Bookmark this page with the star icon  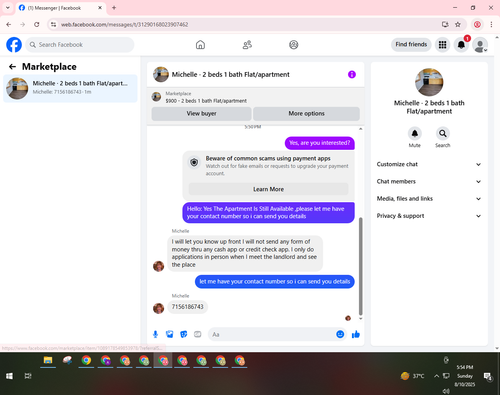(x=458, y=24)
